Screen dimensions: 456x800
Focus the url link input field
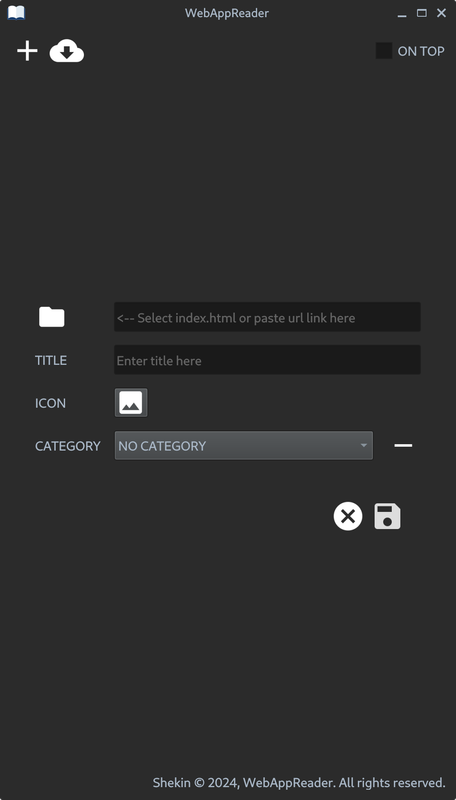pos(267,317)
